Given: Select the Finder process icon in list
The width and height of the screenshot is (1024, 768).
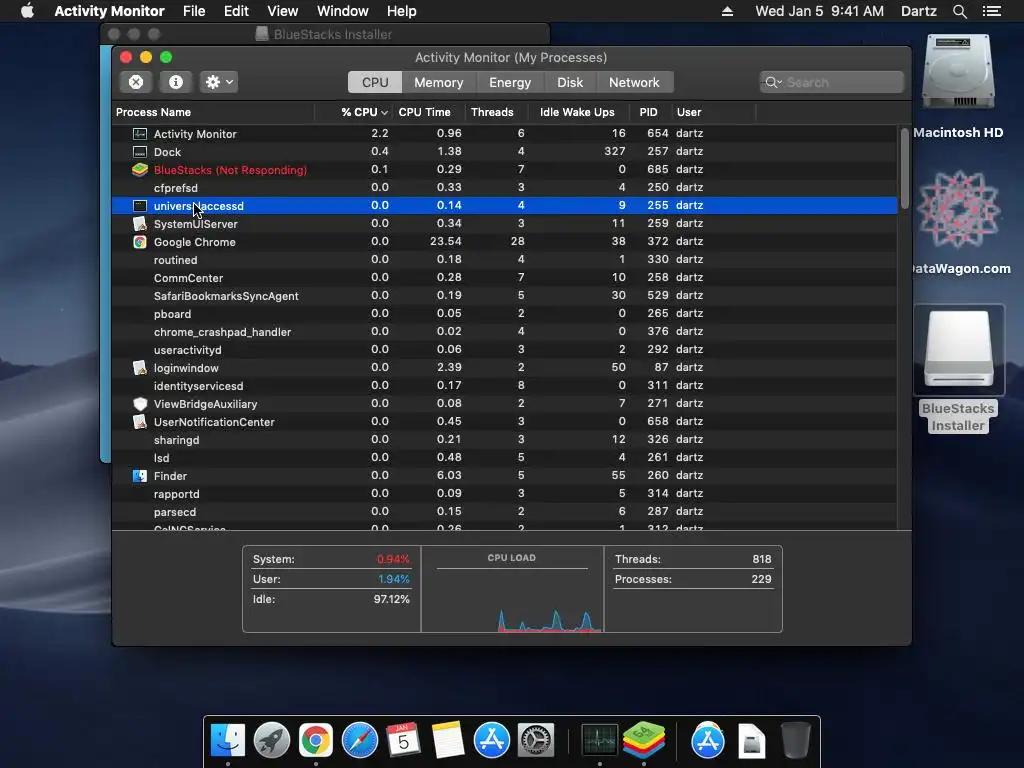Looking at the screenshot, I should pyautogui.click(x=140, y=476).
